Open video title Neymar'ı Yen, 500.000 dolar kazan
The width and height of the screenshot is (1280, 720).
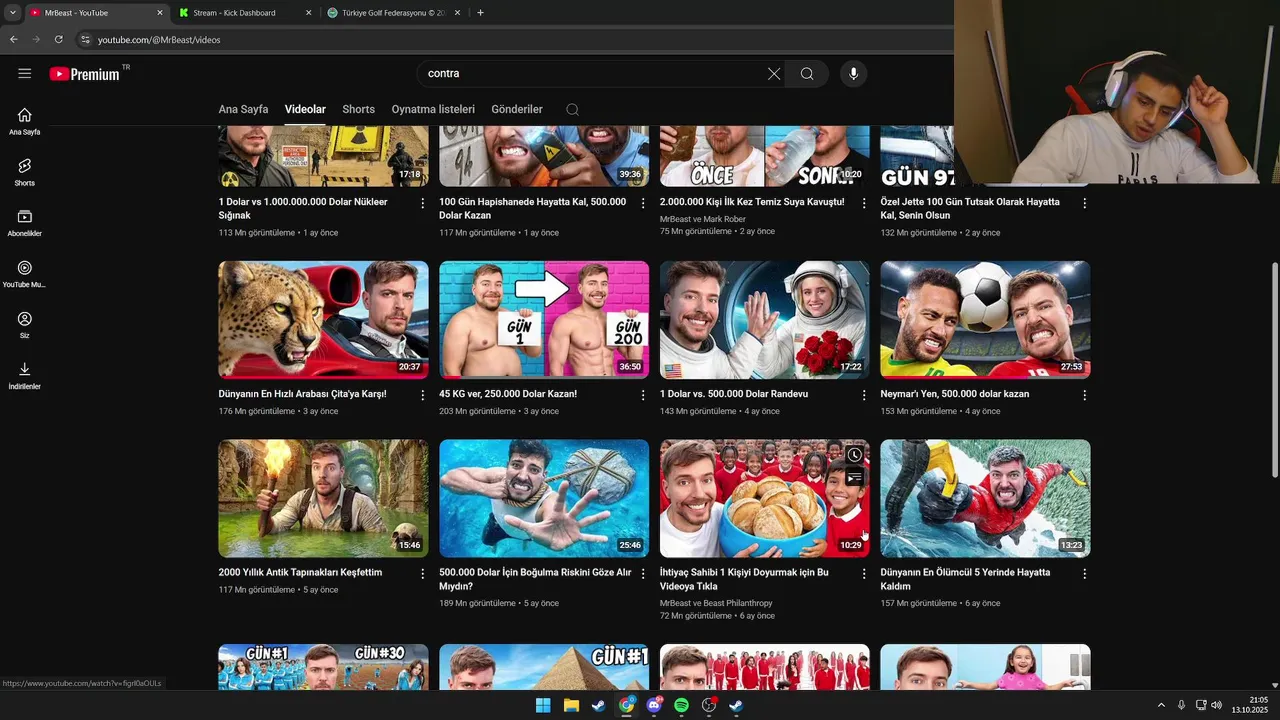click(954, 394)
